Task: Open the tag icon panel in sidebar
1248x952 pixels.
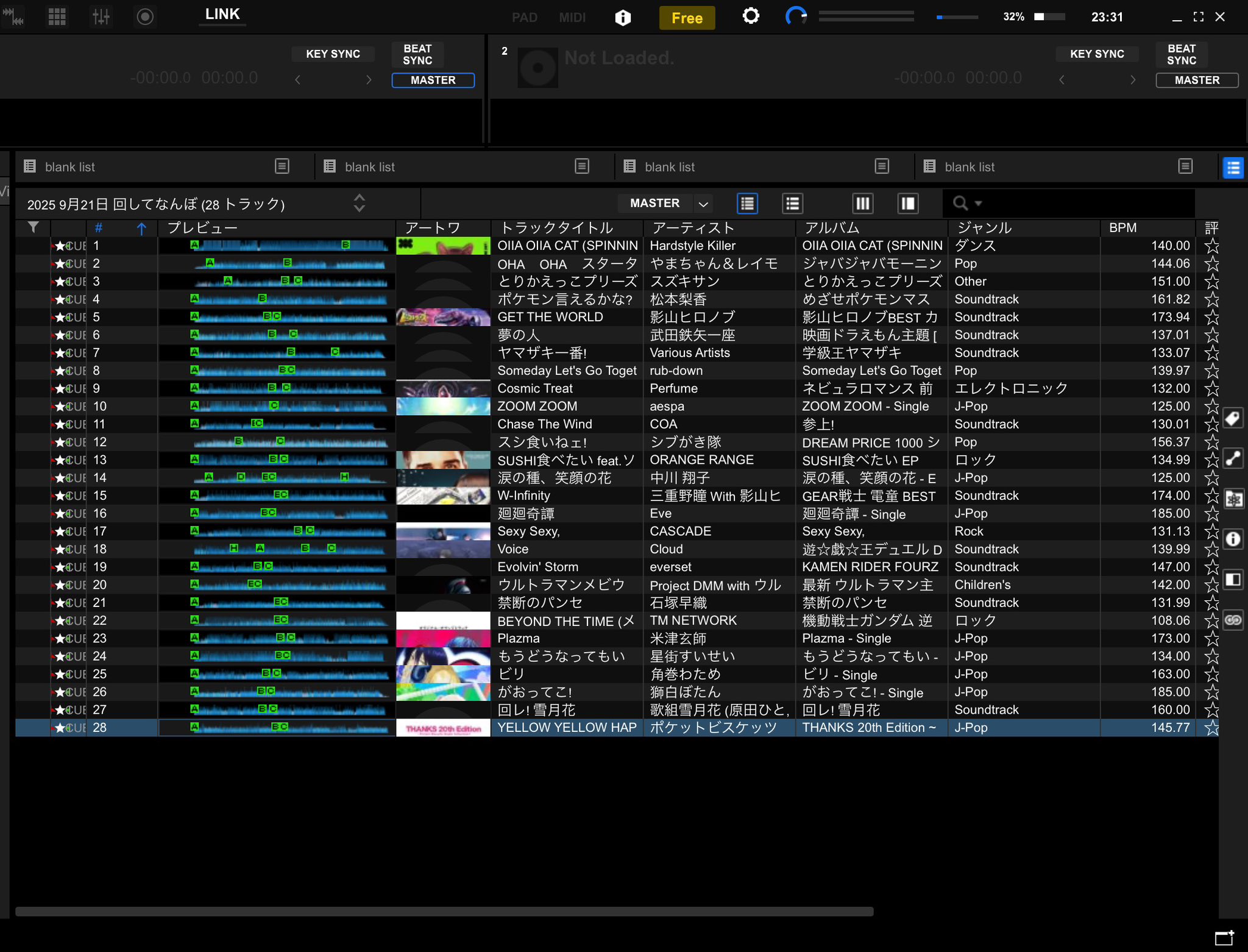Action: pyautogui.click(x=1233, y=418)
